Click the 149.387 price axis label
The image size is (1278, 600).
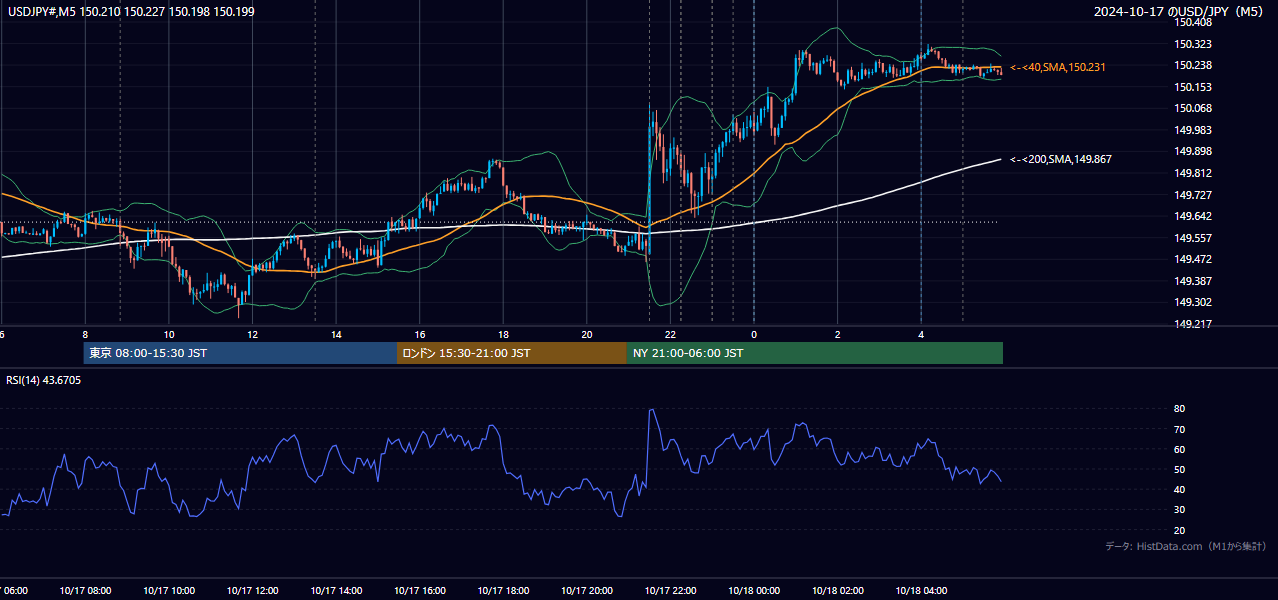tap(1194, 281)
